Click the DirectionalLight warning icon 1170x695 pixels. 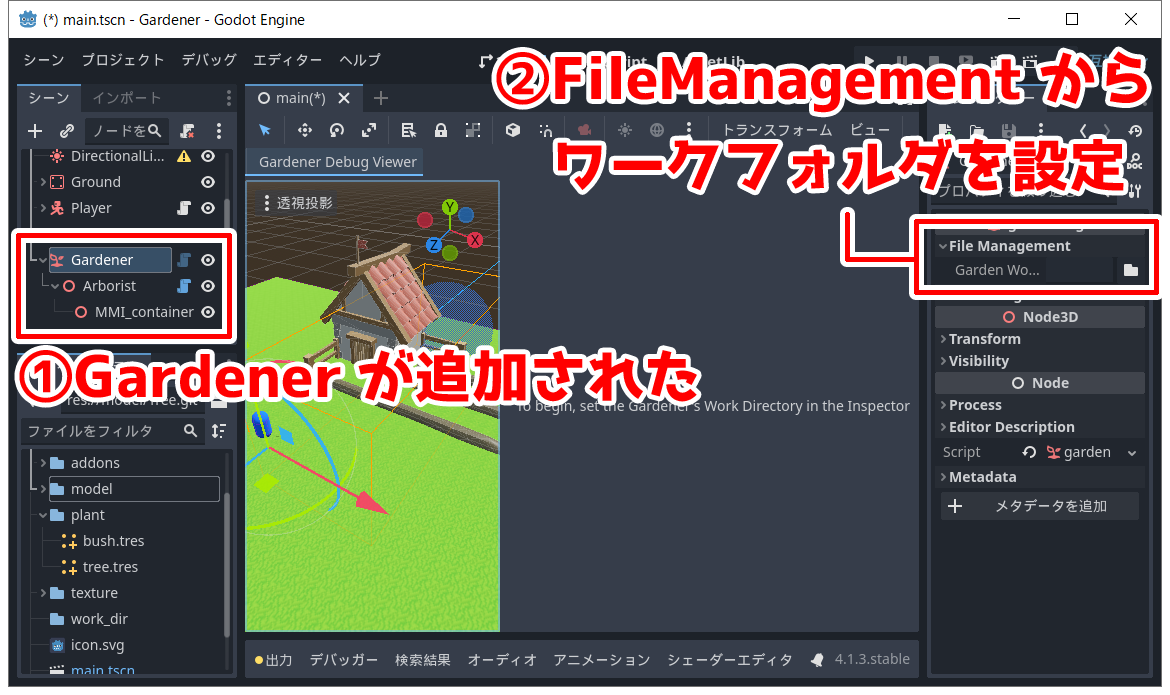point(184,156)
